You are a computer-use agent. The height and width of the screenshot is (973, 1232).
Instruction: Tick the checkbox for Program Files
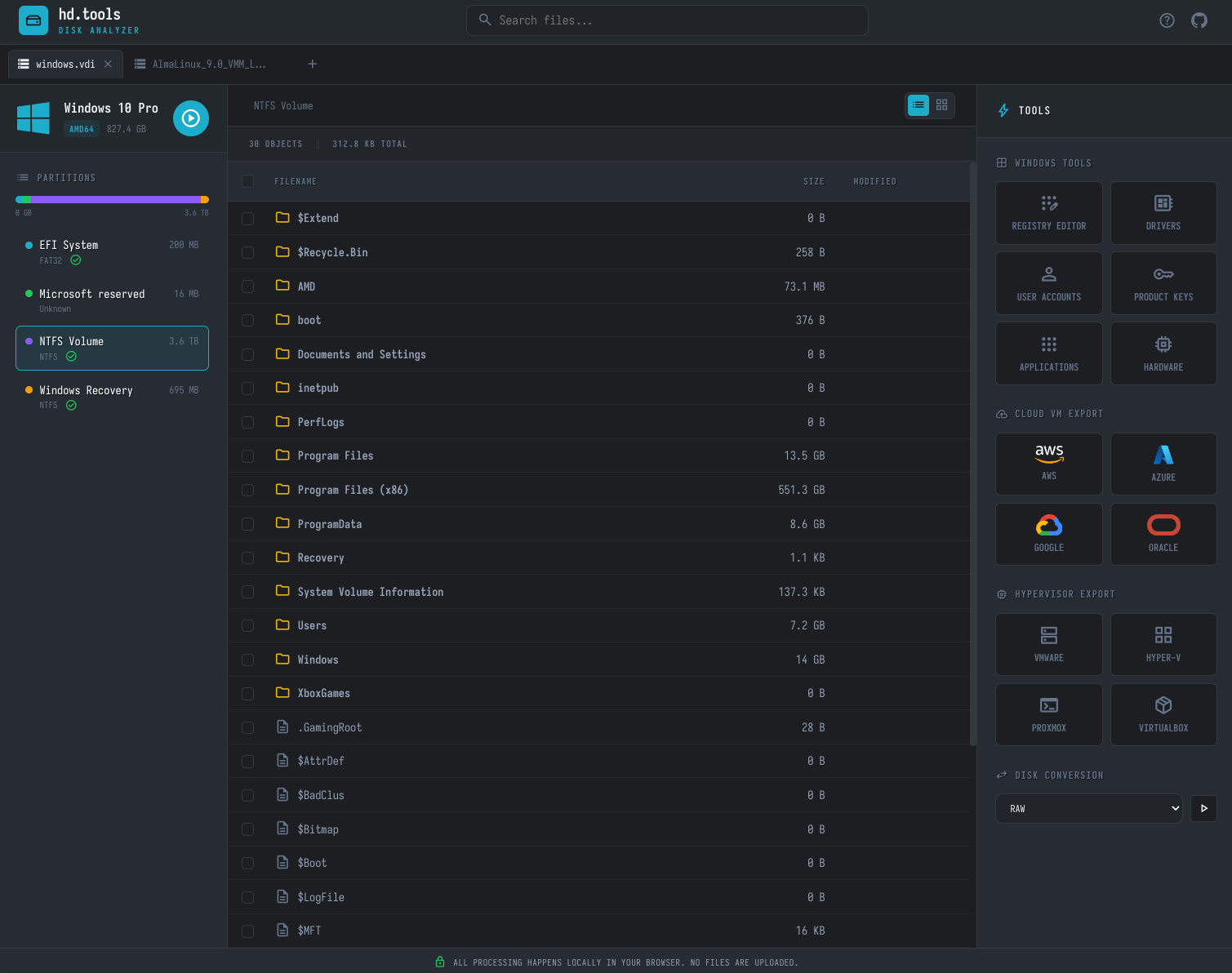(248, 456)
